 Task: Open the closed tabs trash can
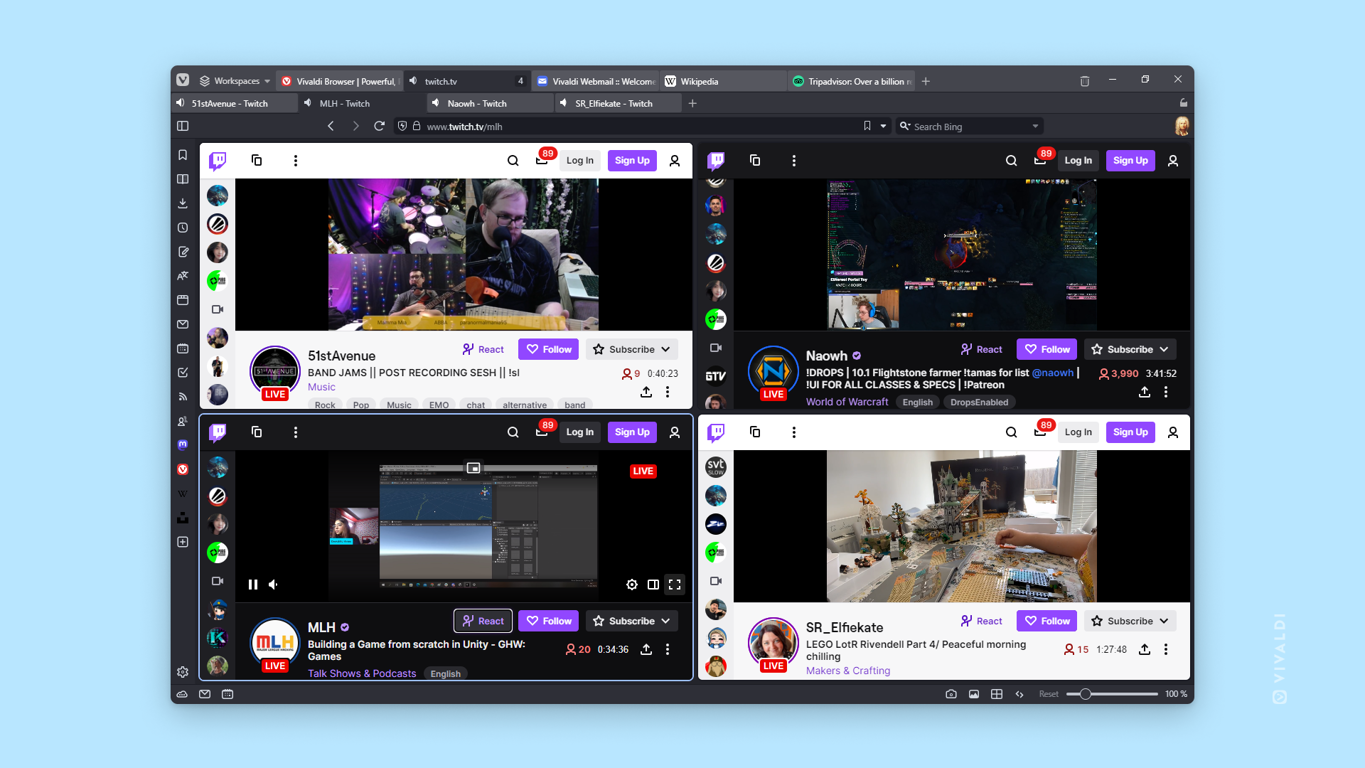1084,81
